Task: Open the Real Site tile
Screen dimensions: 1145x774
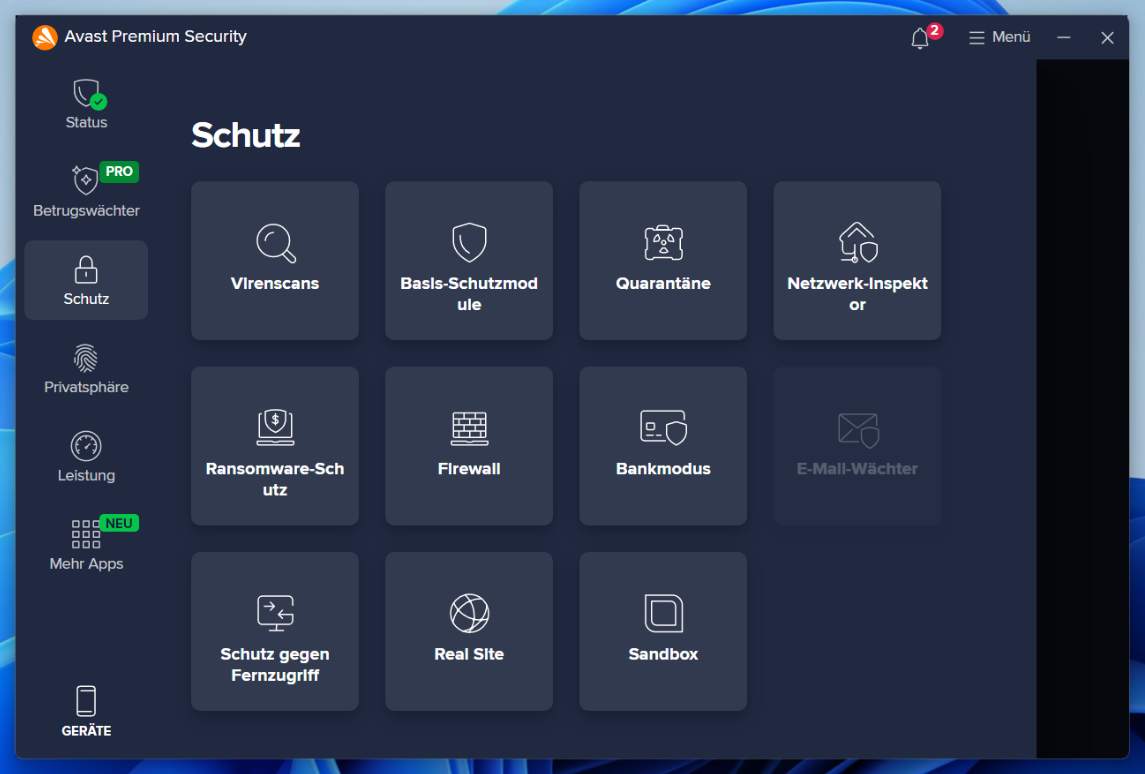Action: 469,632
